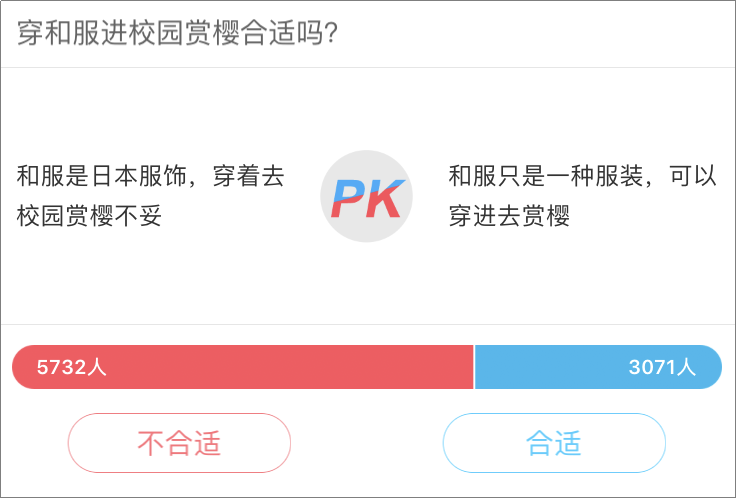Click the white divider between red and blue bars

pyautogui.click(x=474, y=367)
